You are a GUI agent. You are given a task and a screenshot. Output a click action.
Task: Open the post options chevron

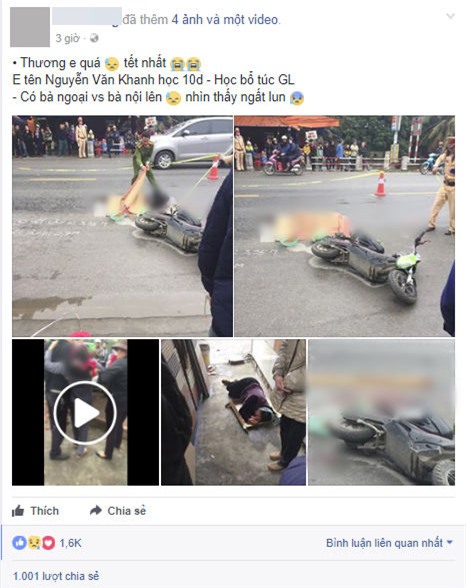[450, 16]
